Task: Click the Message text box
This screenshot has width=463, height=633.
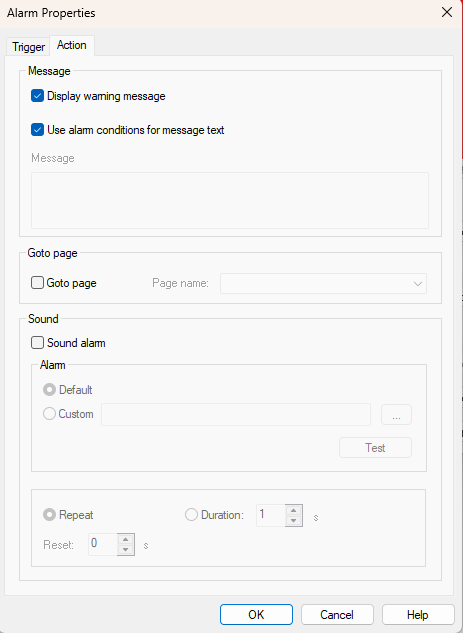Action: tap(230, 201)
